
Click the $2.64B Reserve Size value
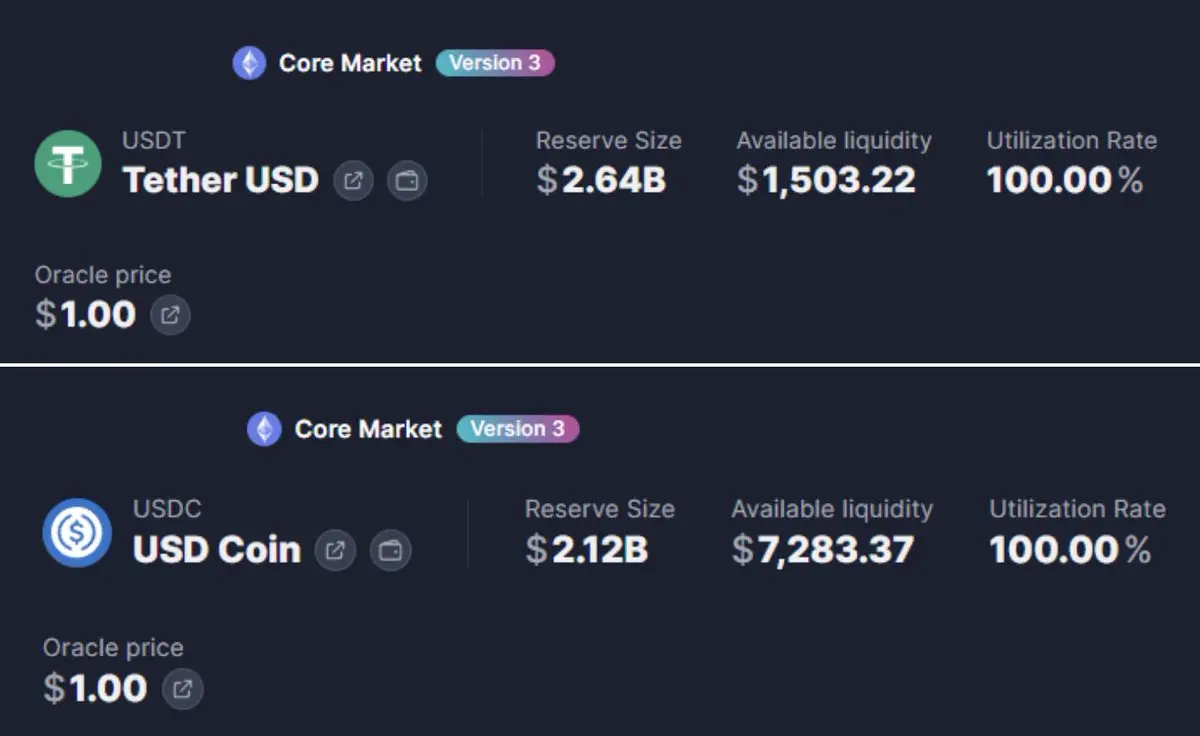[x=601, y=180]
